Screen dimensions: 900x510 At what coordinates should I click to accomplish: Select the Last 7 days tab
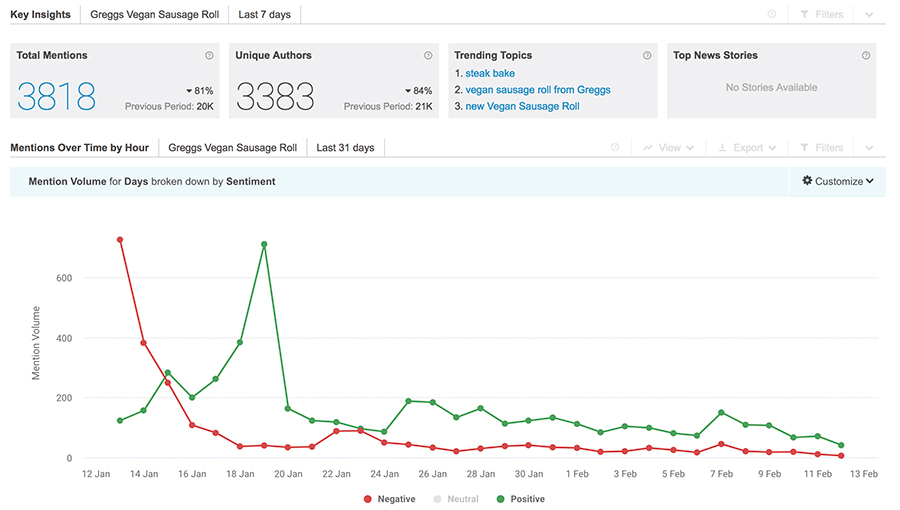coord(265,15)
